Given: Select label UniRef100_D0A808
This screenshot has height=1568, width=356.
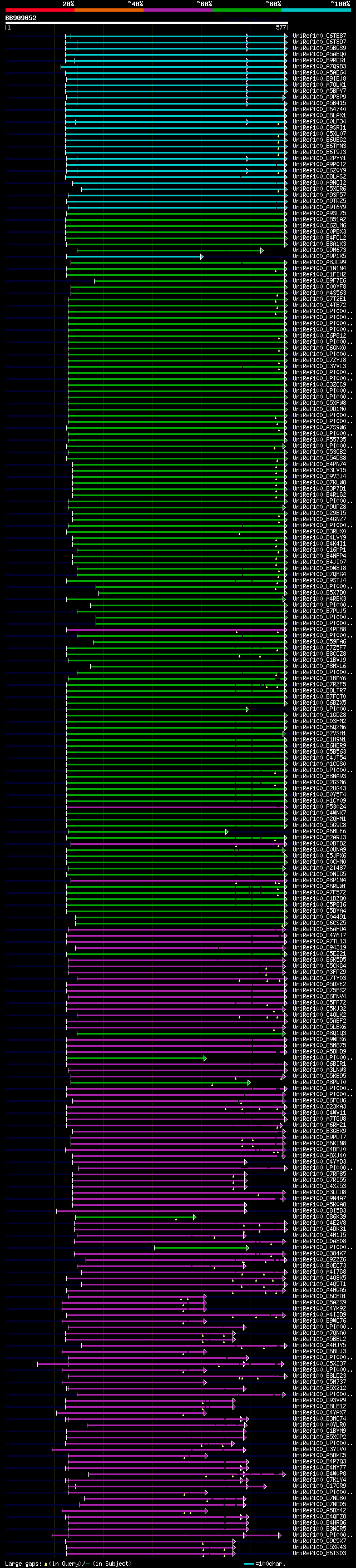Looking at the screenshot, I should click(x=319, y=1241).
